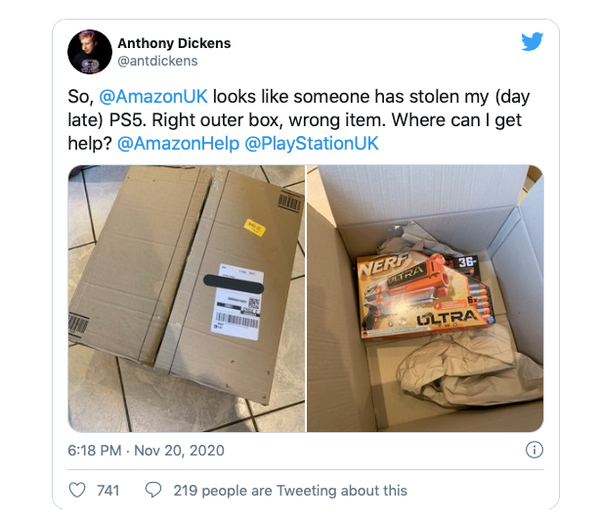Click the 741 likes count
The image size is (600, 527).
coord(108,491)
